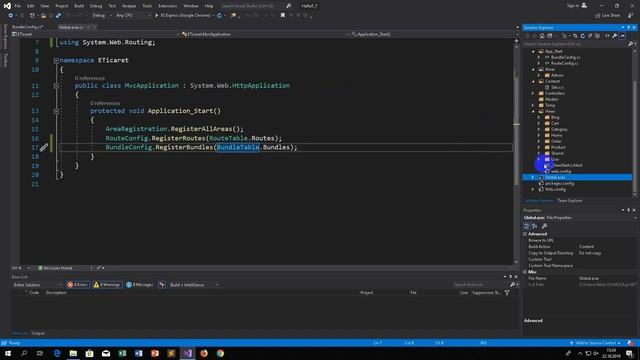
Task: Switch to the BundleConfig.cs editor tab
Action: click(x=27, y=27)
